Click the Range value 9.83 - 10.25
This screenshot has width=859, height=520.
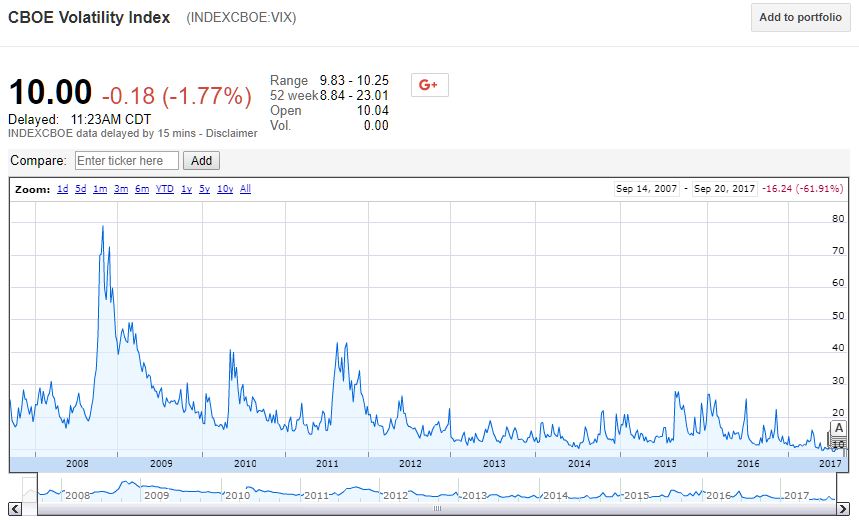[x=354, y=81]
